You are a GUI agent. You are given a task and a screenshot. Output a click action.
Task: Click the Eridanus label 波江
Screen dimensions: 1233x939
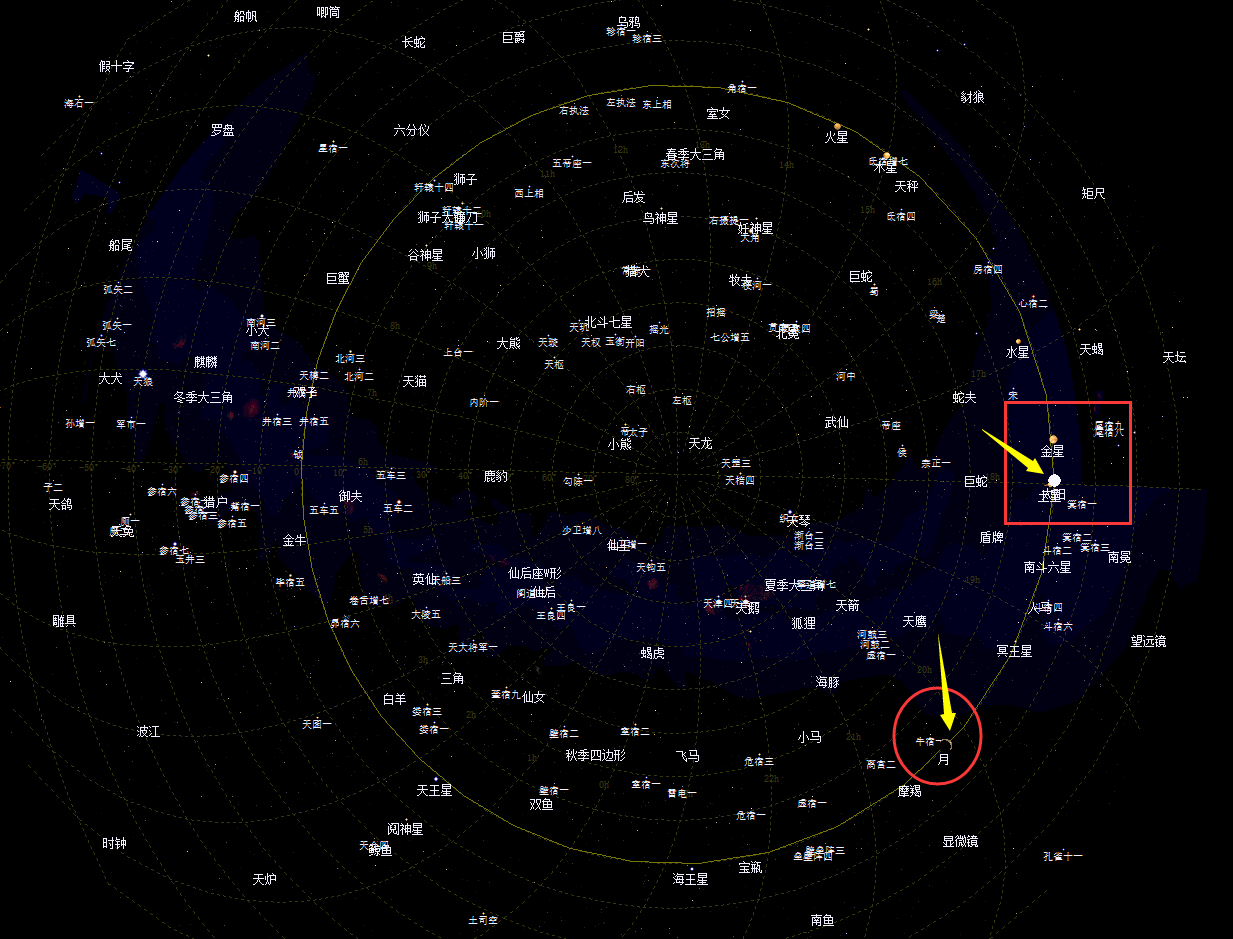pyautogui.click(x=148, y=731)
